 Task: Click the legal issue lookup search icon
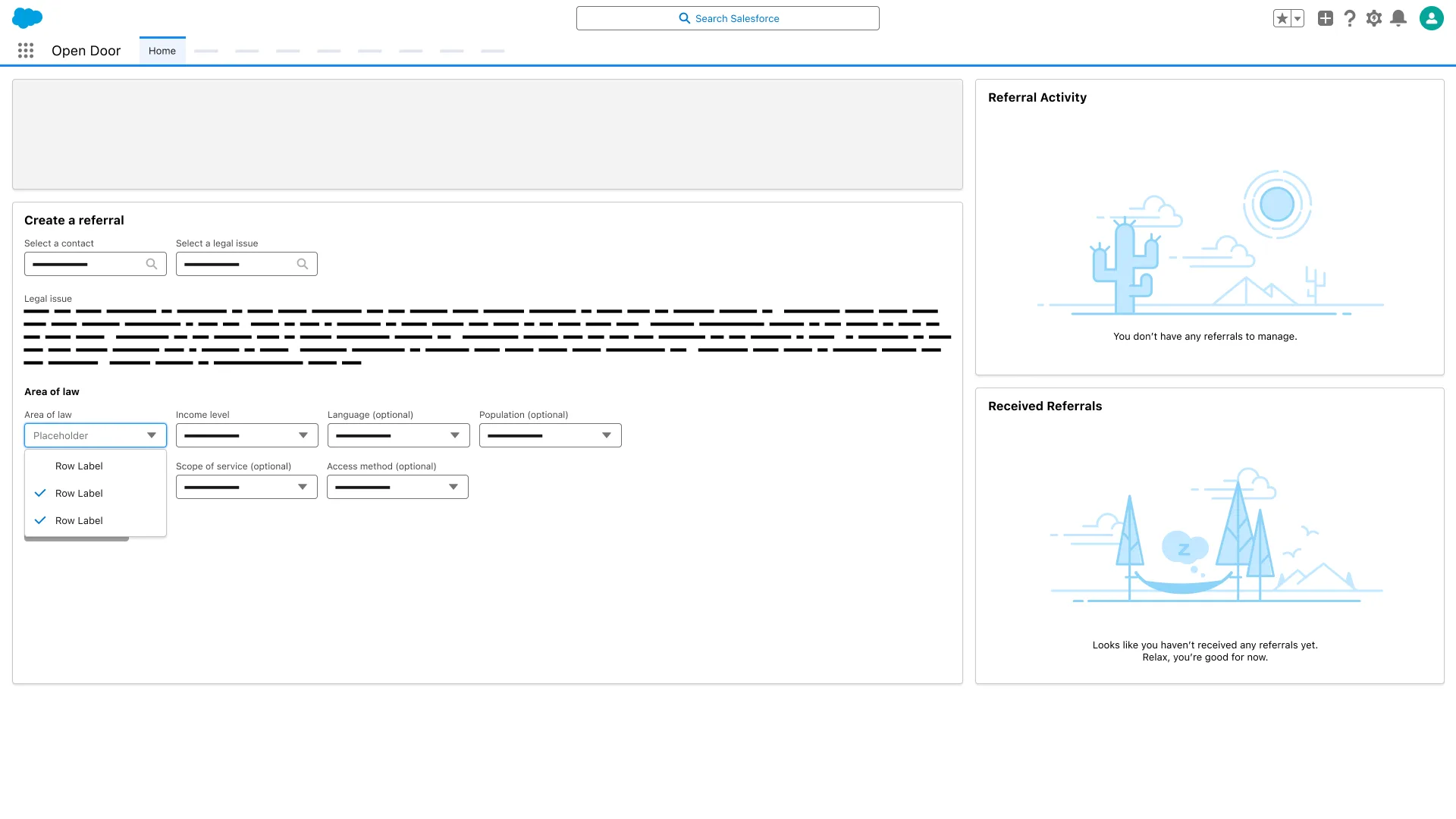click(x=303, y=264)
